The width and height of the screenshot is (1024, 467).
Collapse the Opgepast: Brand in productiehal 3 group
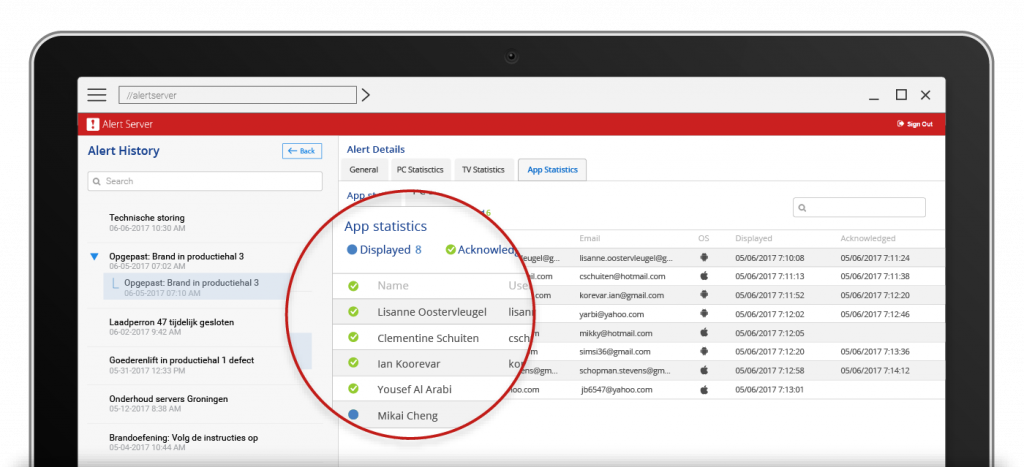pyautogui.click(x=94, y=257)
